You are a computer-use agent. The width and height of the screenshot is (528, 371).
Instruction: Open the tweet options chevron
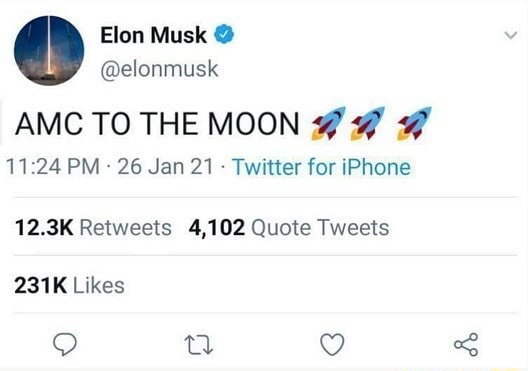(511, 35)
